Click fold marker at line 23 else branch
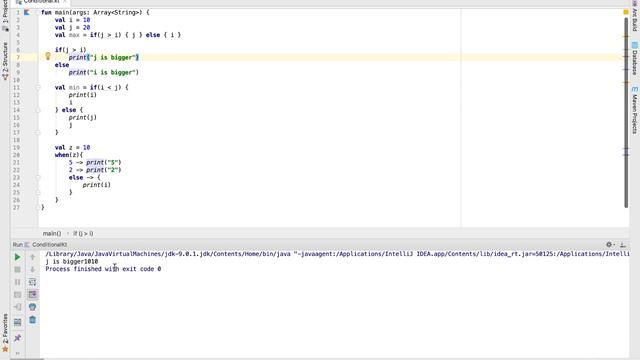The image size is (640, 360). coord(38,178)
